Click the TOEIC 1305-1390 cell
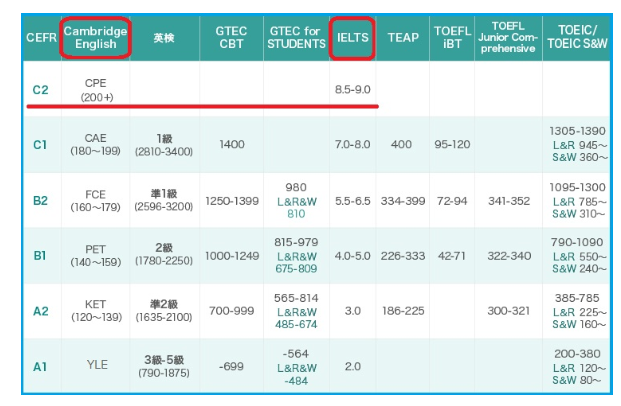The width and height of the screenshot is (621, 406). click(578, 144)
